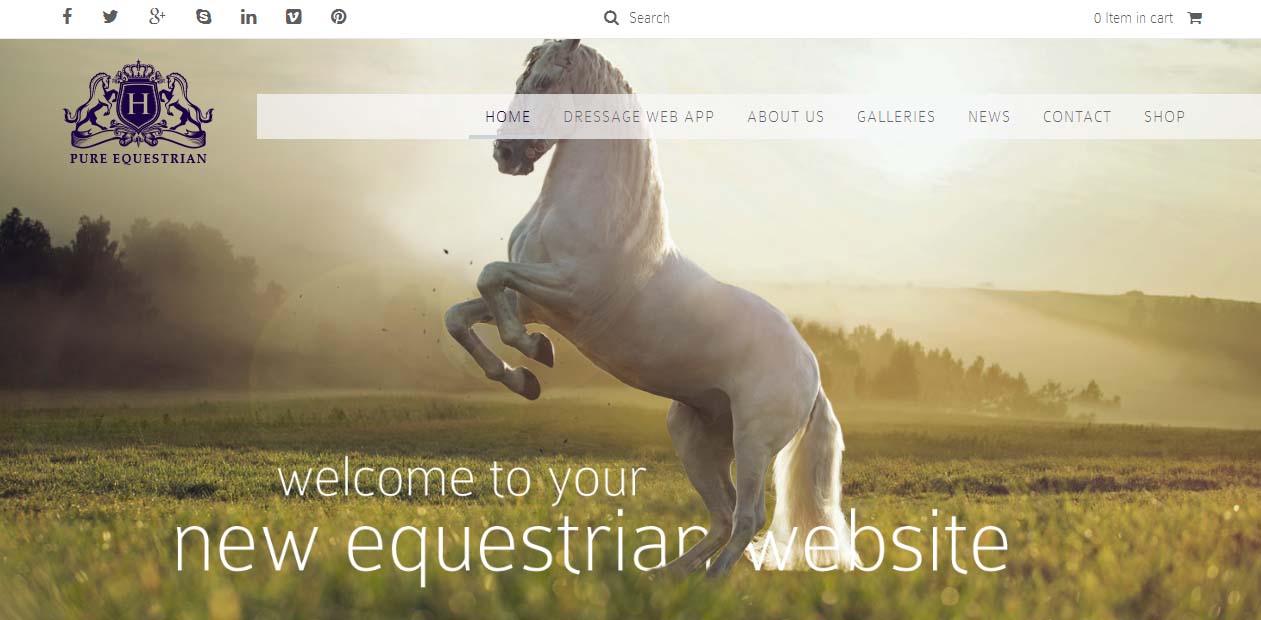Open the Dressage Web App menu
Image resolution: width=1261 pixels, height=620 pixels.
[639, 117]
